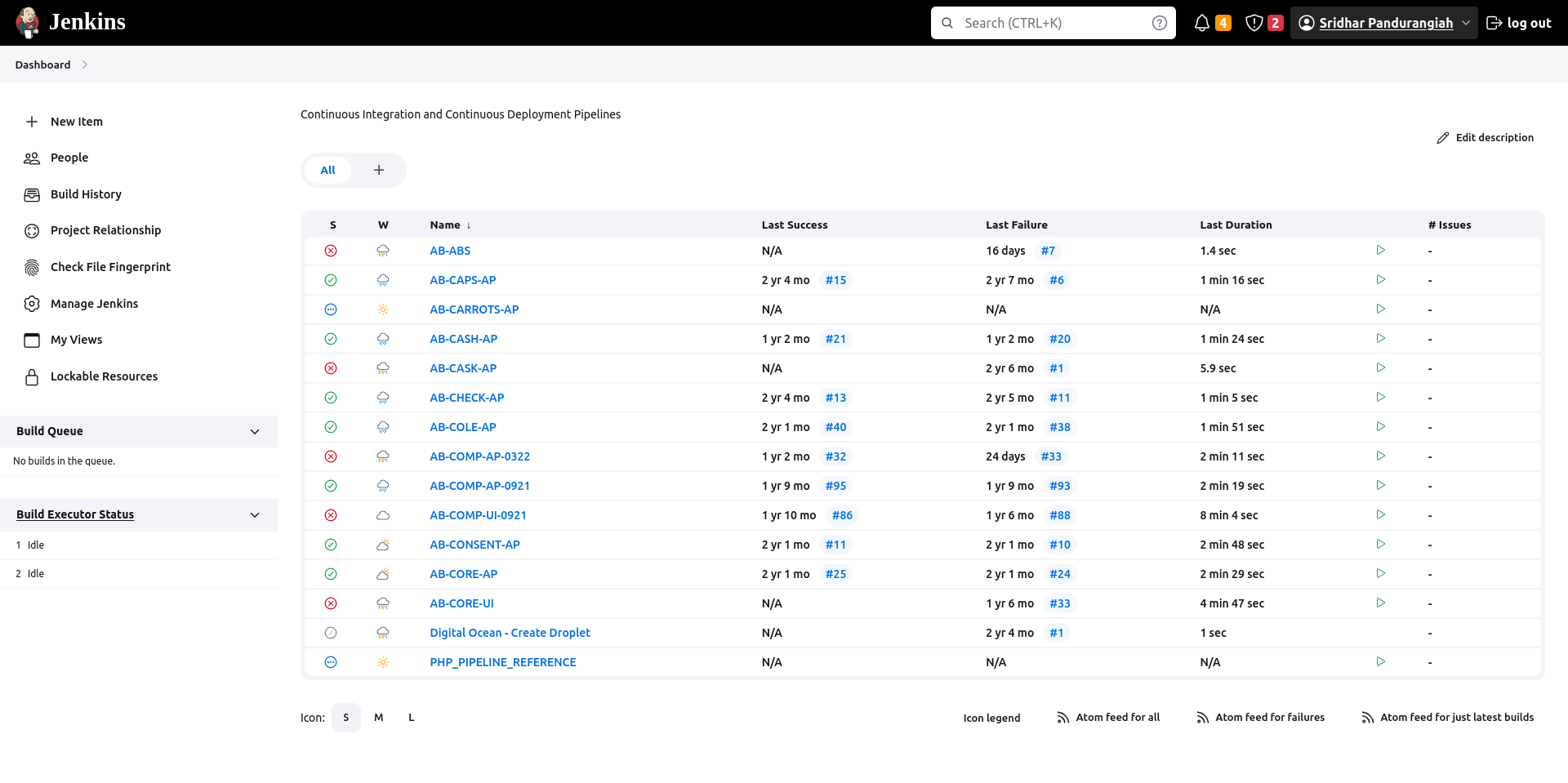Open the Sridhar Pandurangiah user dropdown
Viewport: 1568px width, 783px height.
(1466, 23)
